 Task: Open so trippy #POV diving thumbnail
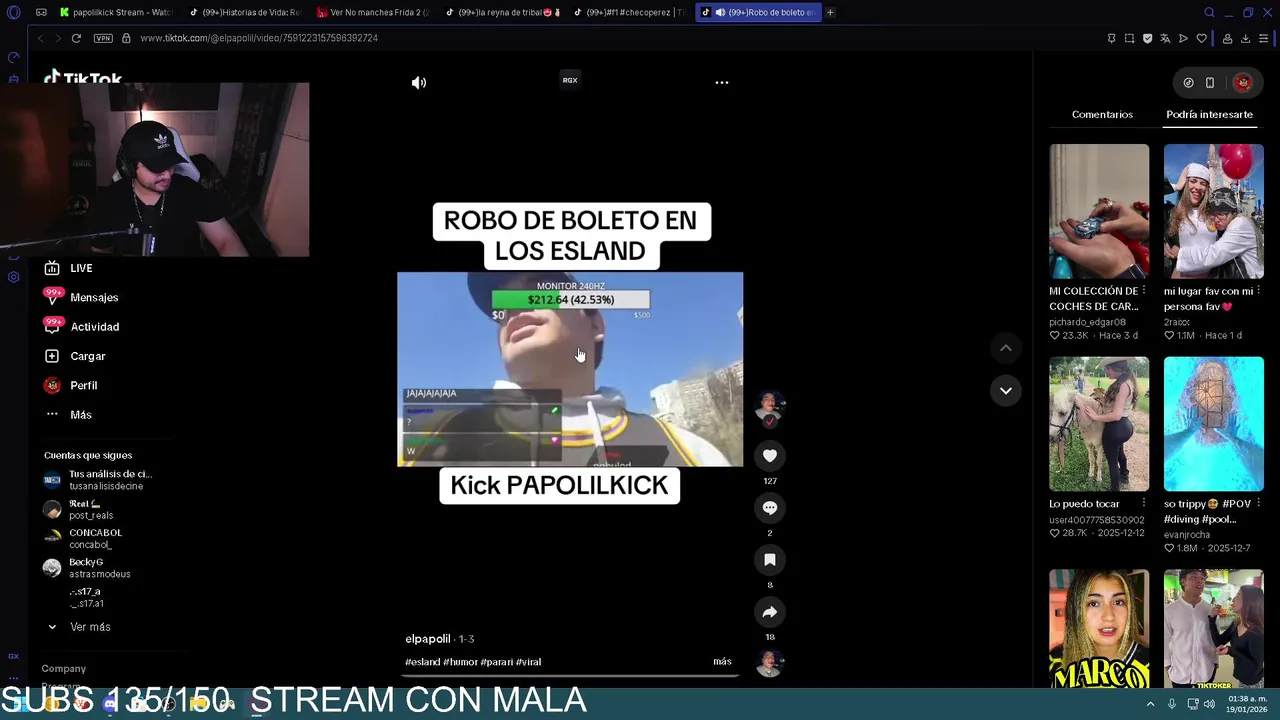[1213, 424]
